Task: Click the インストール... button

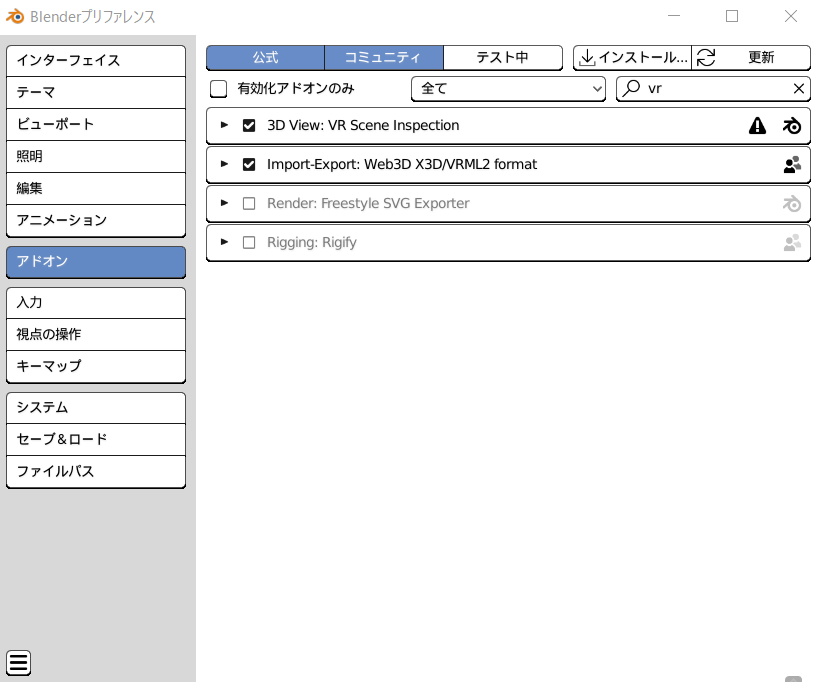Action: [632, 58]
